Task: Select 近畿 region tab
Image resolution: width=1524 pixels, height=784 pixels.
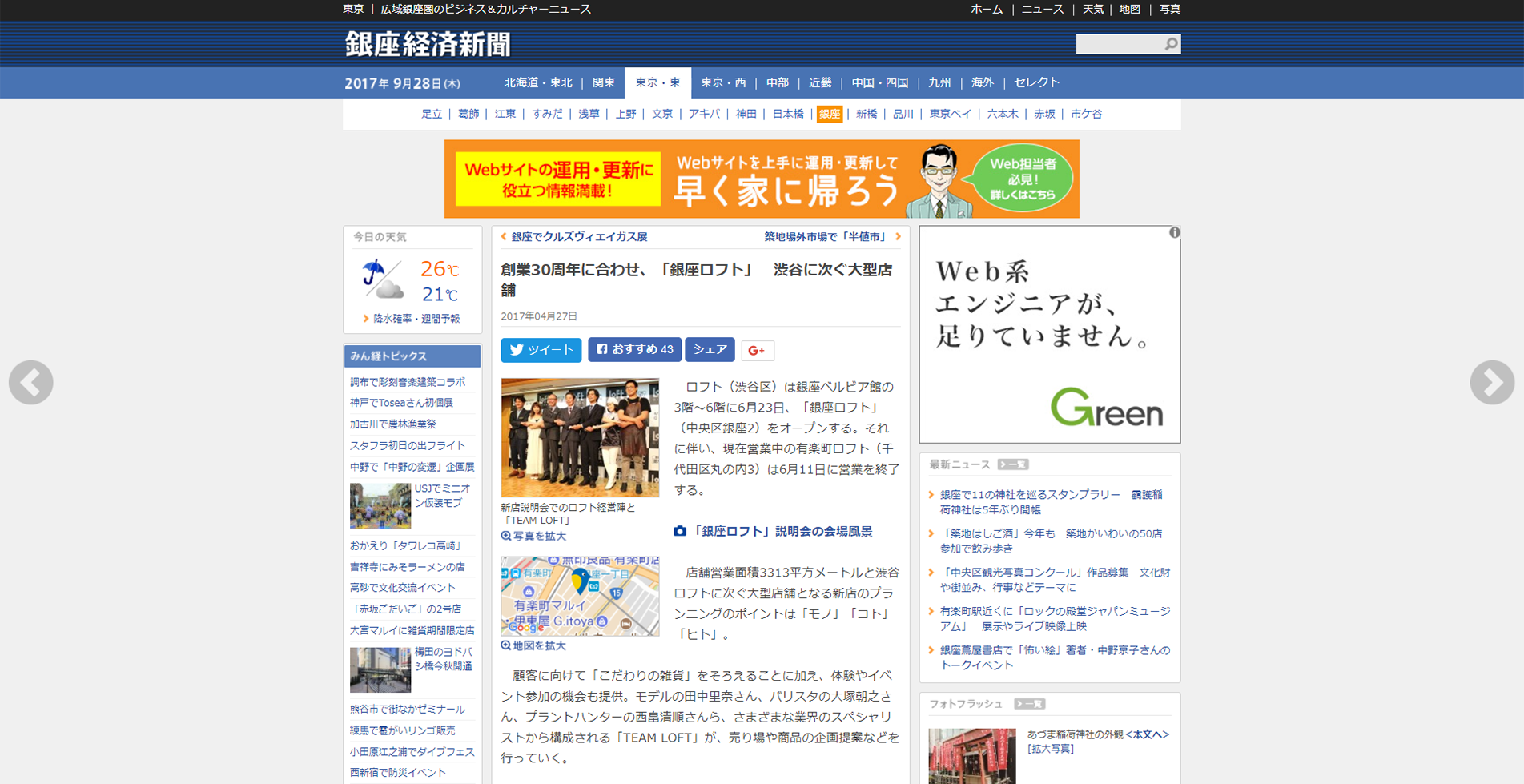Action: pyautogui.click(x=819, y=82)
